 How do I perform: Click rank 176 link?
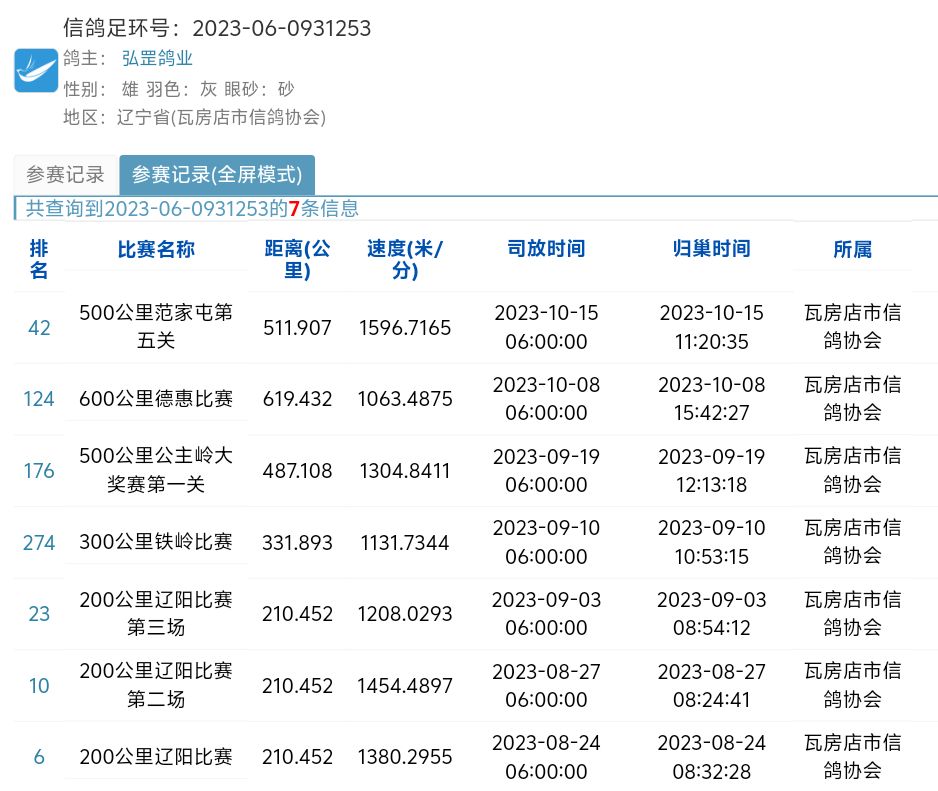tap(39, 470)
